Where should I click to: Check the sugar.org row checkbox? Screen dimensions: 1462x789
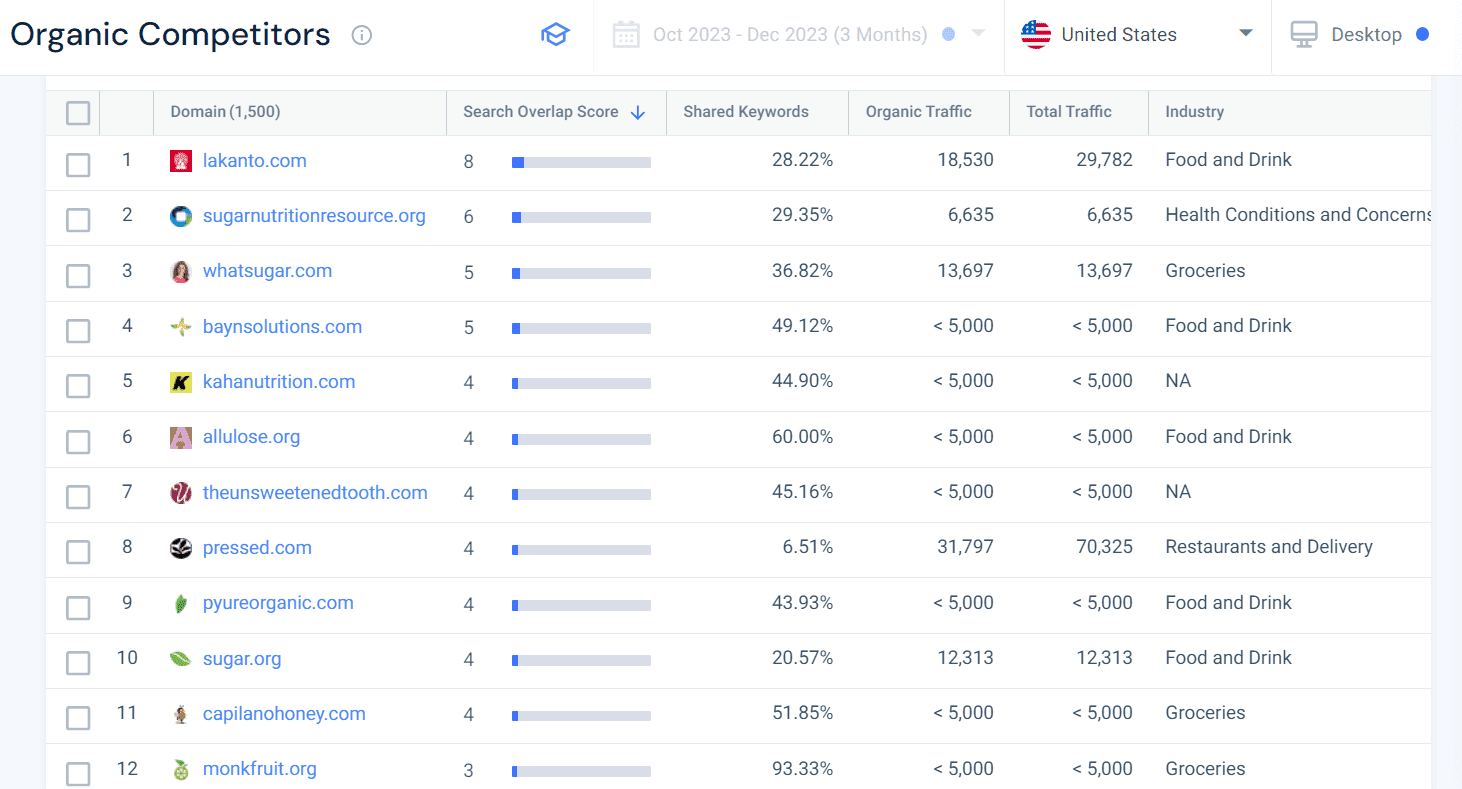pos(78,663)
